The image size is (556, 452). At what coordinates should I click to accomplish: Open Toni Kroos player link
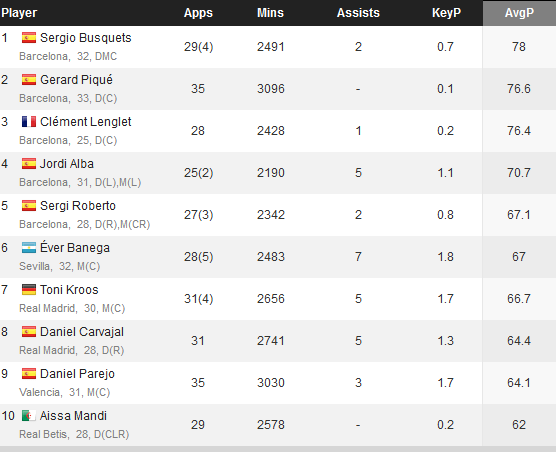69,290
